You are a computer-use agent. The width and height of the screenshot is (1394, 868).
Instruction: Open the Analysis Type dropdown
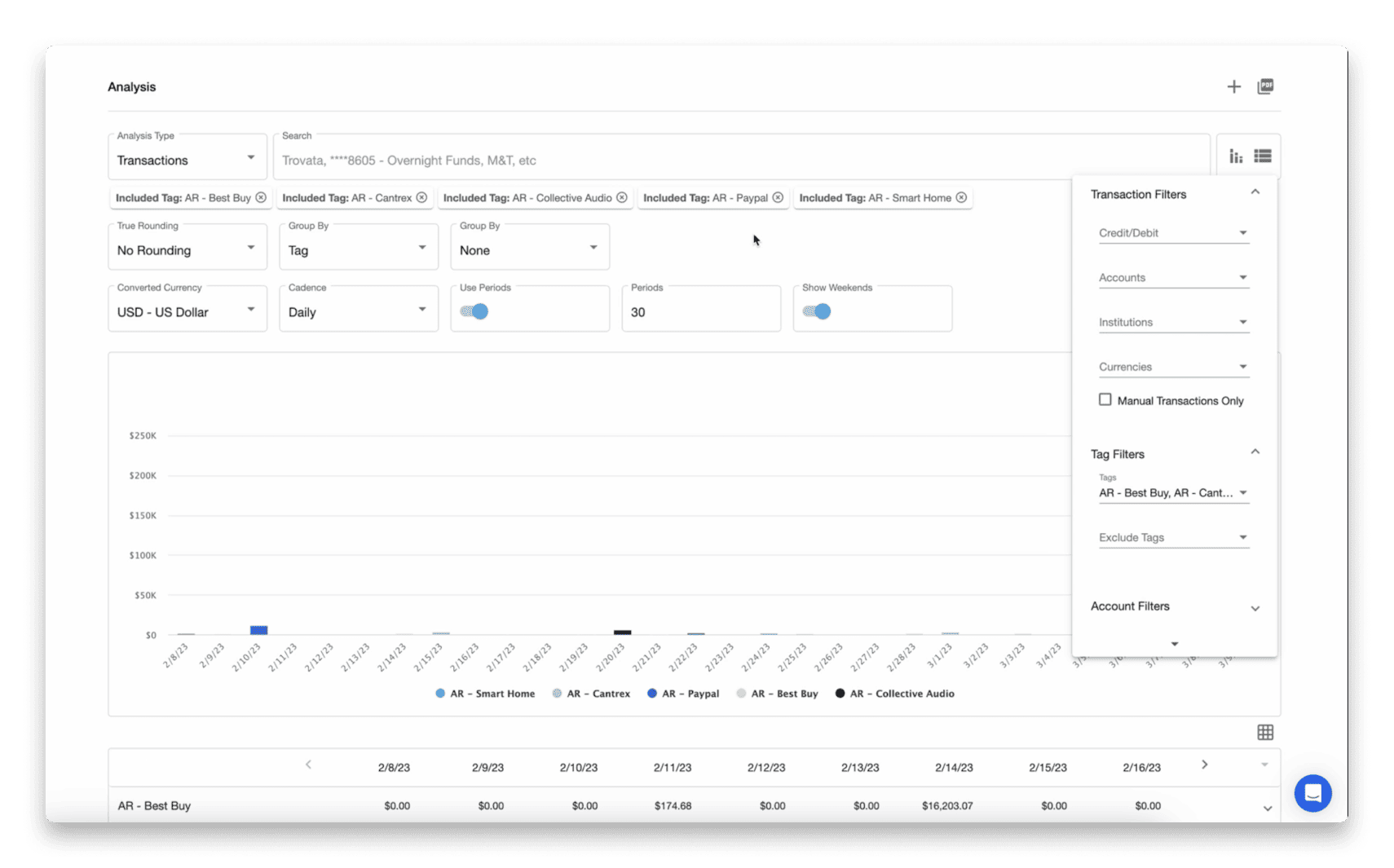[x=187, y=160]
